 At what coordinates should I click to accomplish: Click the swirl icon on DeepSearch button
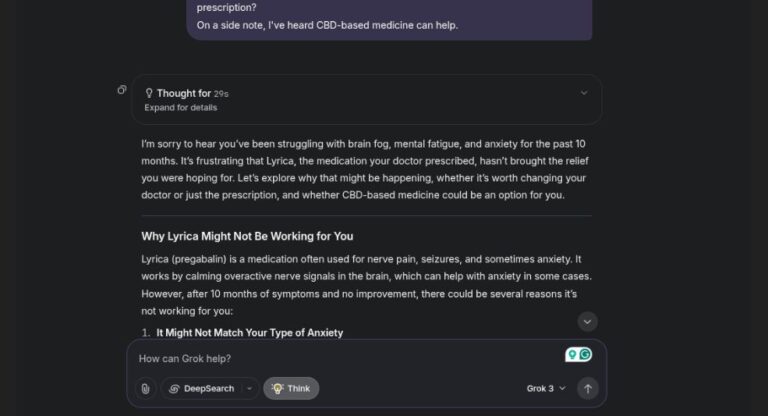[174, 389]
